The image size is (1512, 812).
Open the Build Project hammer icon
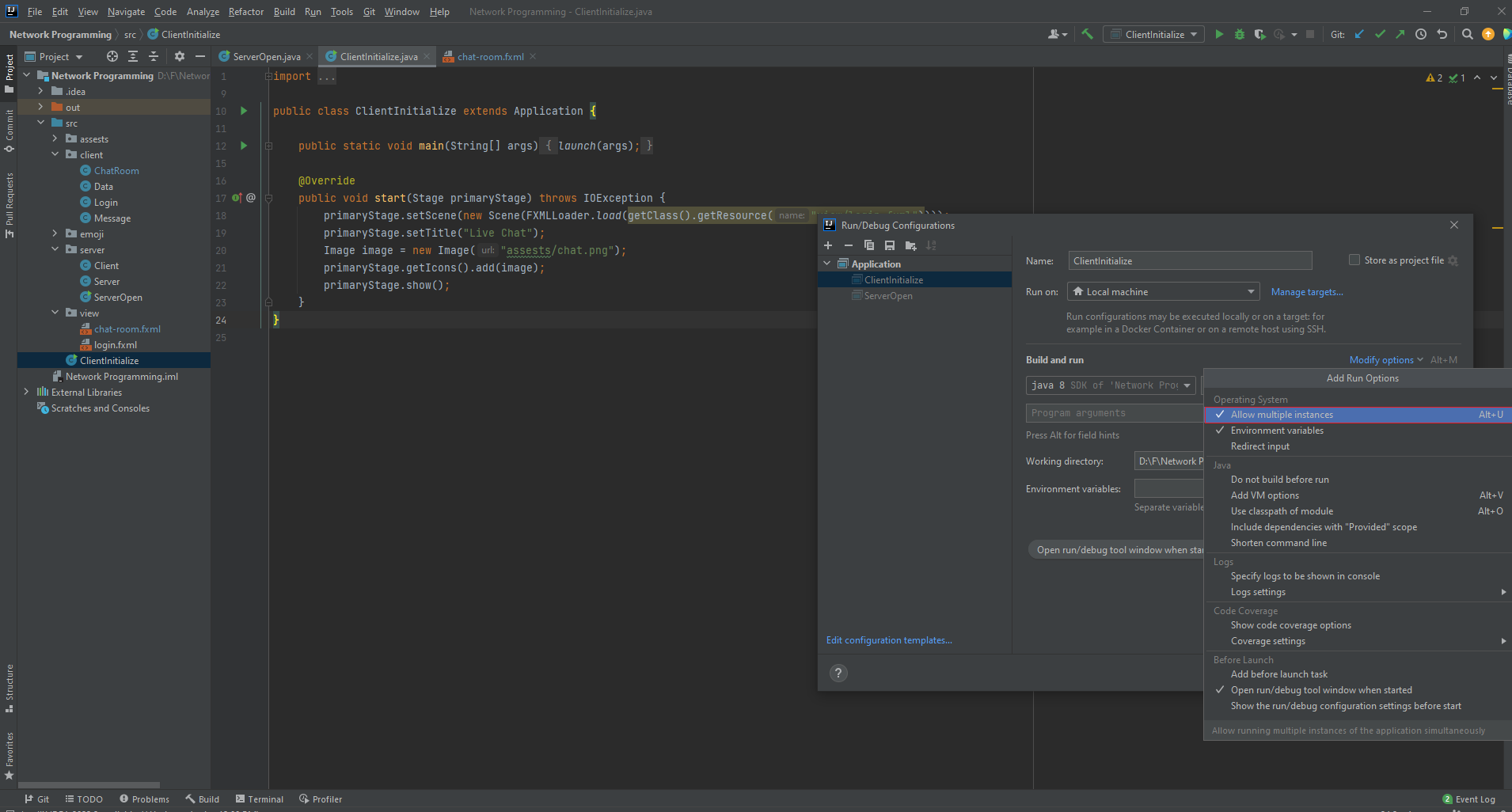click(x=1087, y=34)
